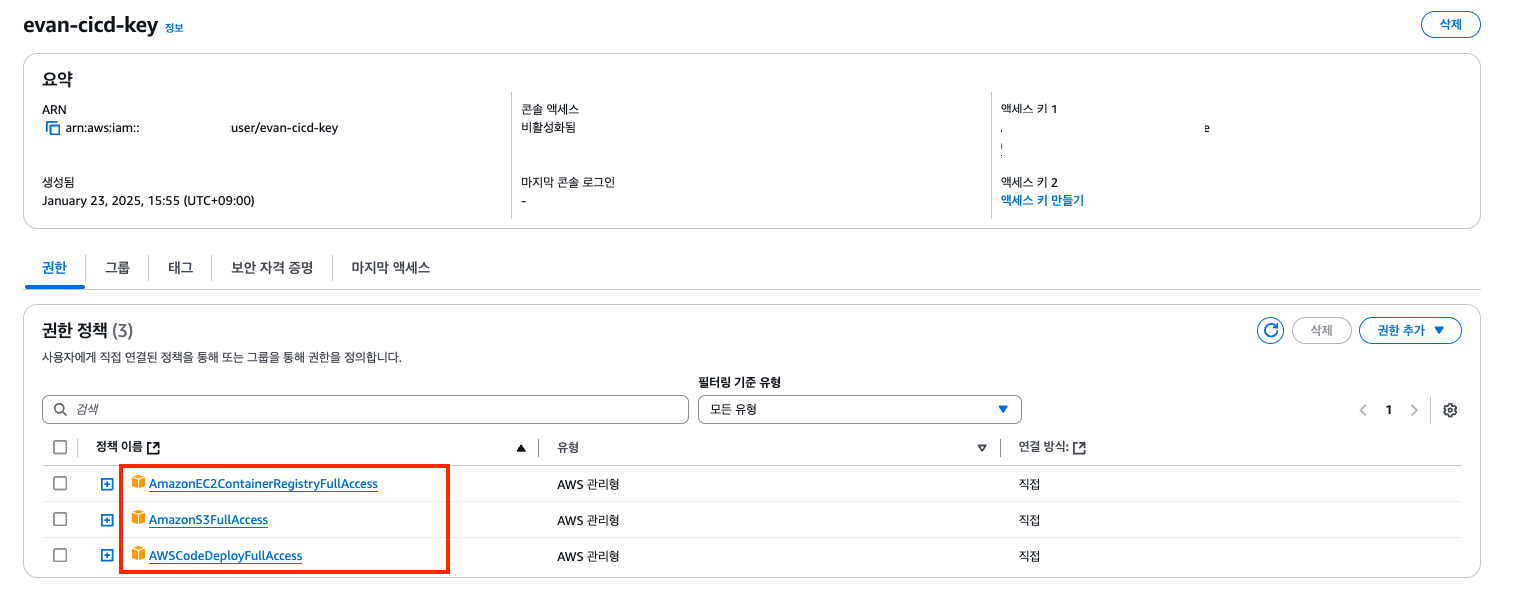This screenshot has height=591, width=1532.
Task: Click the AmazonEC2ContainerRegistryFullAccess policy cube icon
Action: pyautogui.click(x=138, y=482)
